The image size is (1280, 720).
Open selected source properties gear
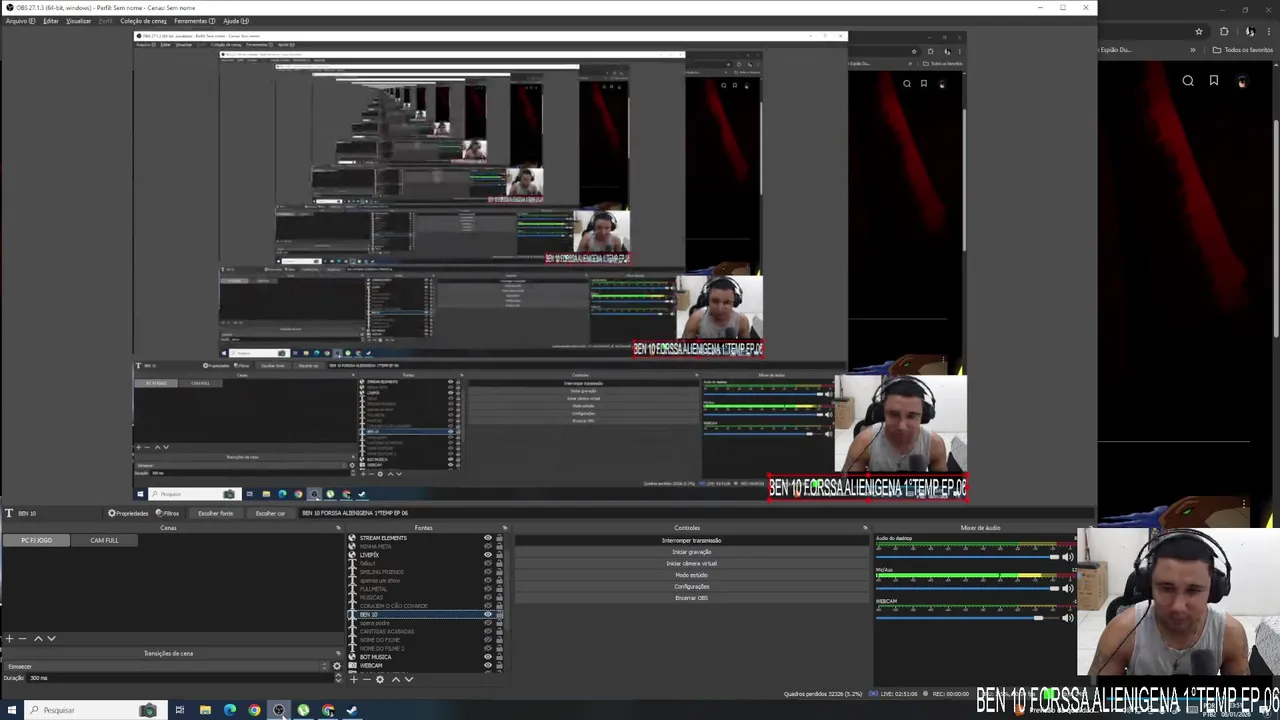coord(380,679)
